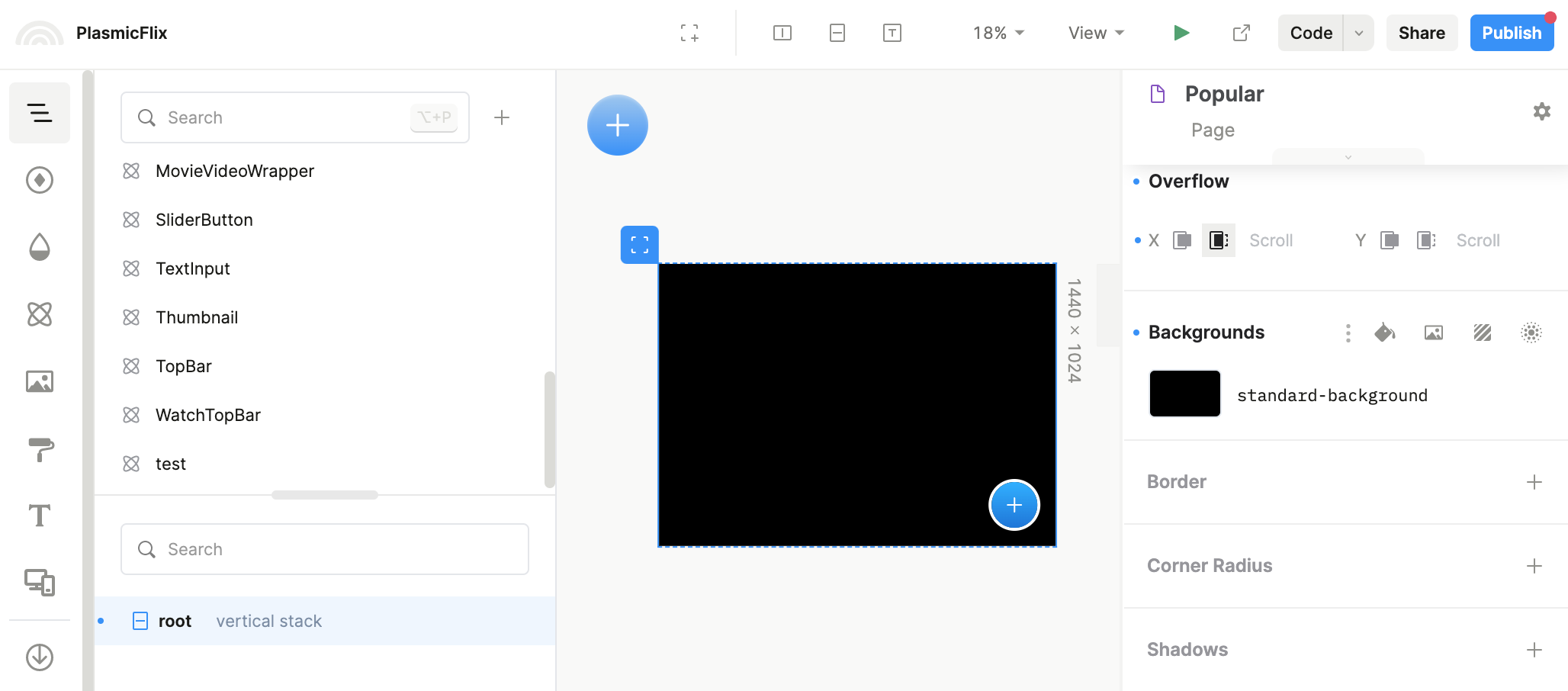Set overflow X to hidden
Image resolution: width=1568 pixels, height=691 pixels.
pyautogui.click(x=1219, y=240)
